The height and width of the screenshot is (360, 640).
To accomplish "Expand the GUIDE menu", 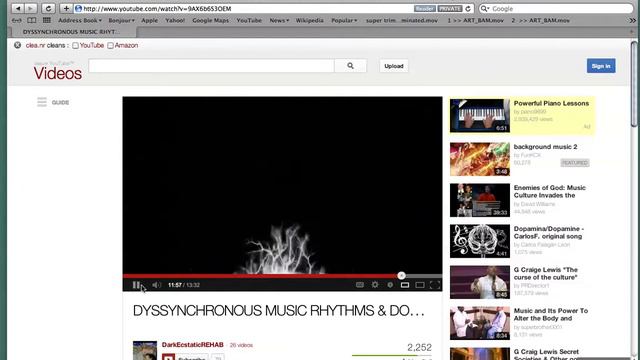I will pyautogui.click(x=53, y=102).
